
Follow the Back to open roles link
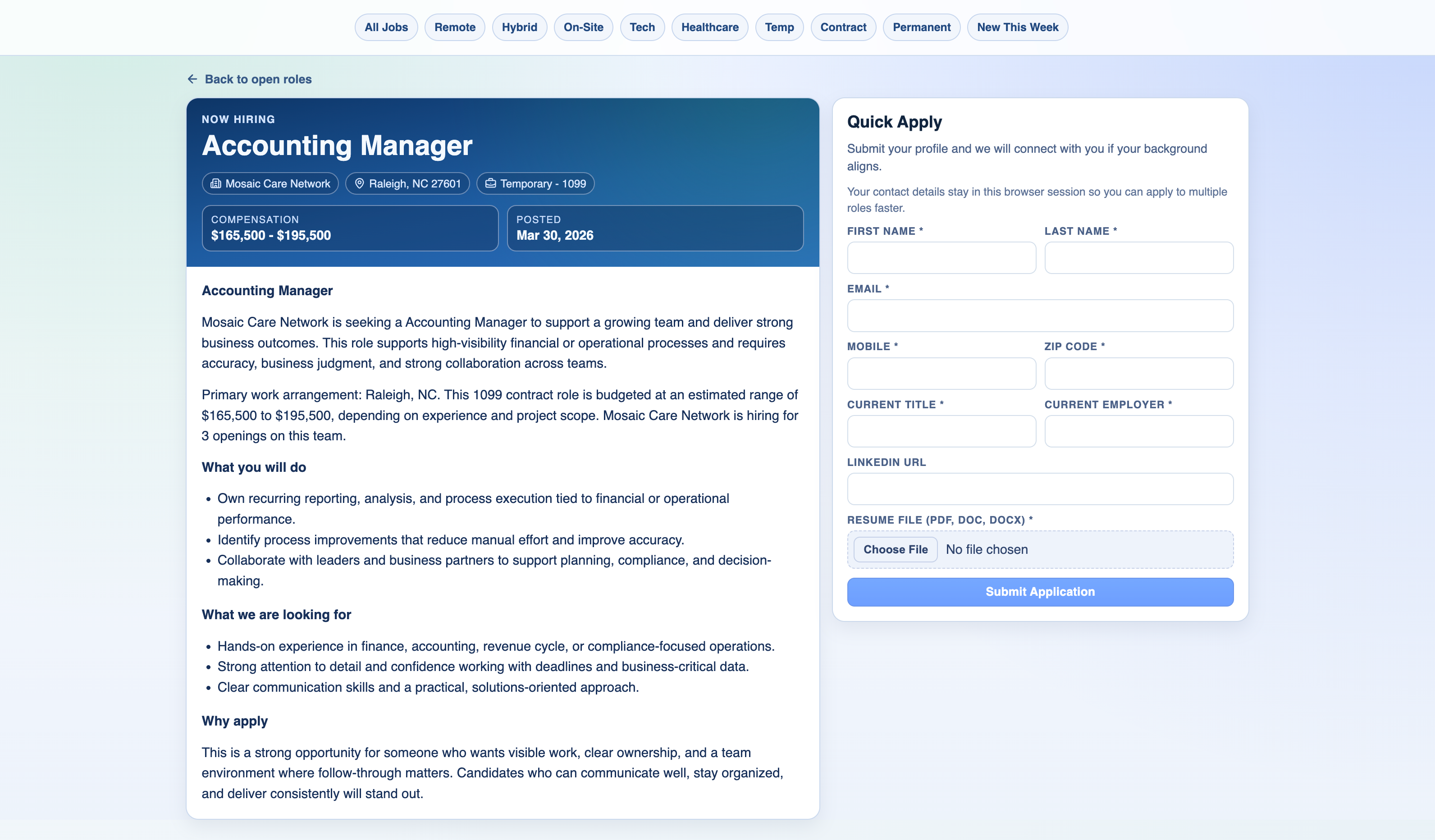[x=258, y=79]
